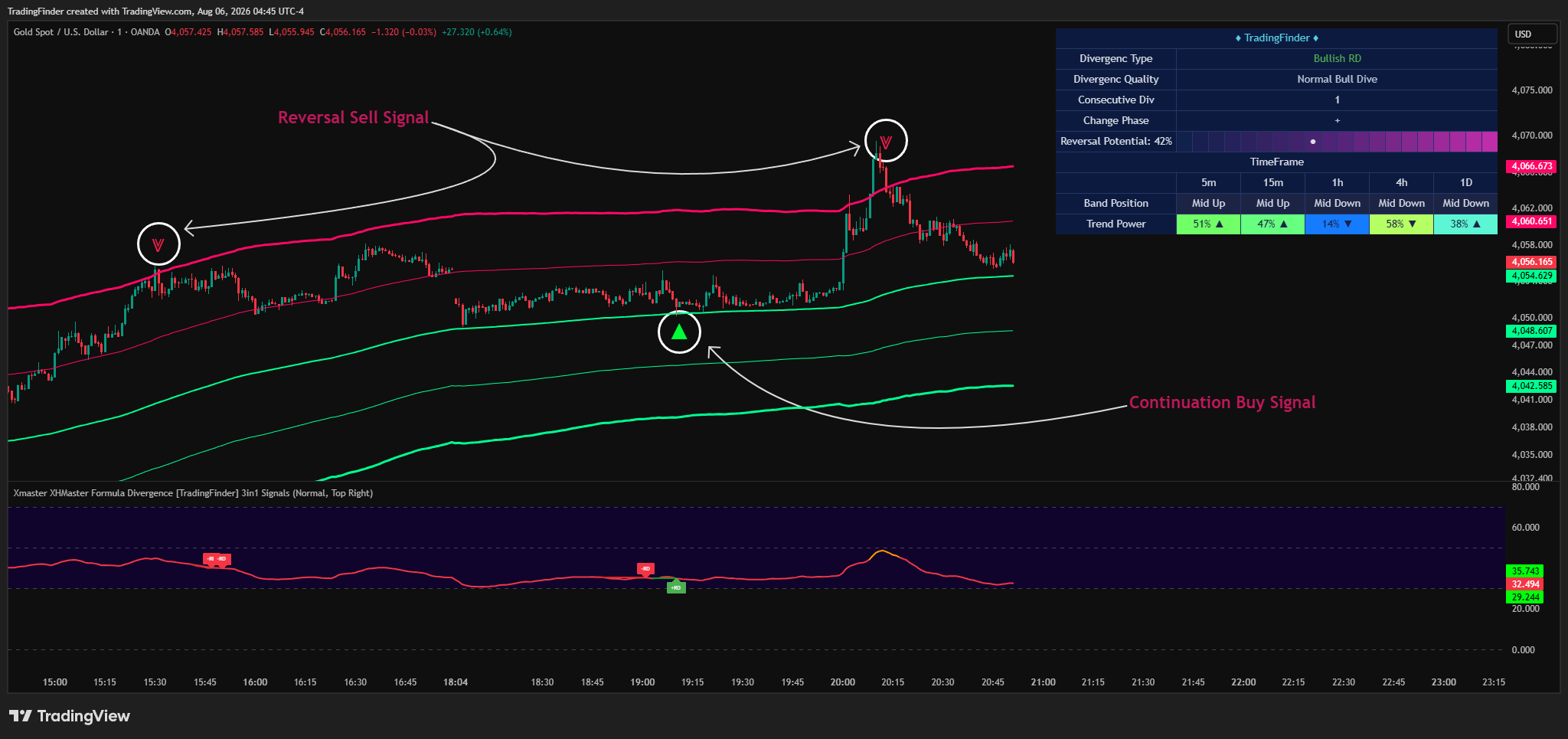Click the 4h timeframe column header
This screenshot has height=739, width=1568.
tap(1401, 183)
